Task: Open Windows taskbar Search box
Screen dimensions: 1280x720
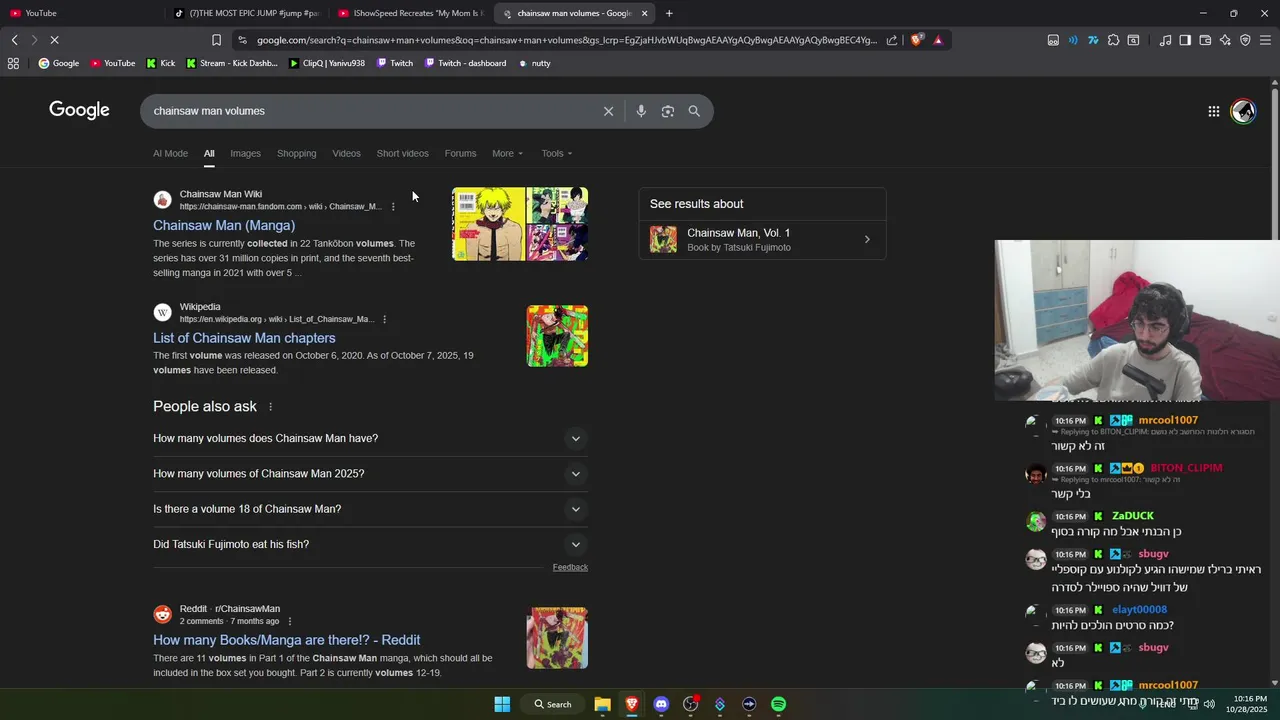Action: coord(553,704)
